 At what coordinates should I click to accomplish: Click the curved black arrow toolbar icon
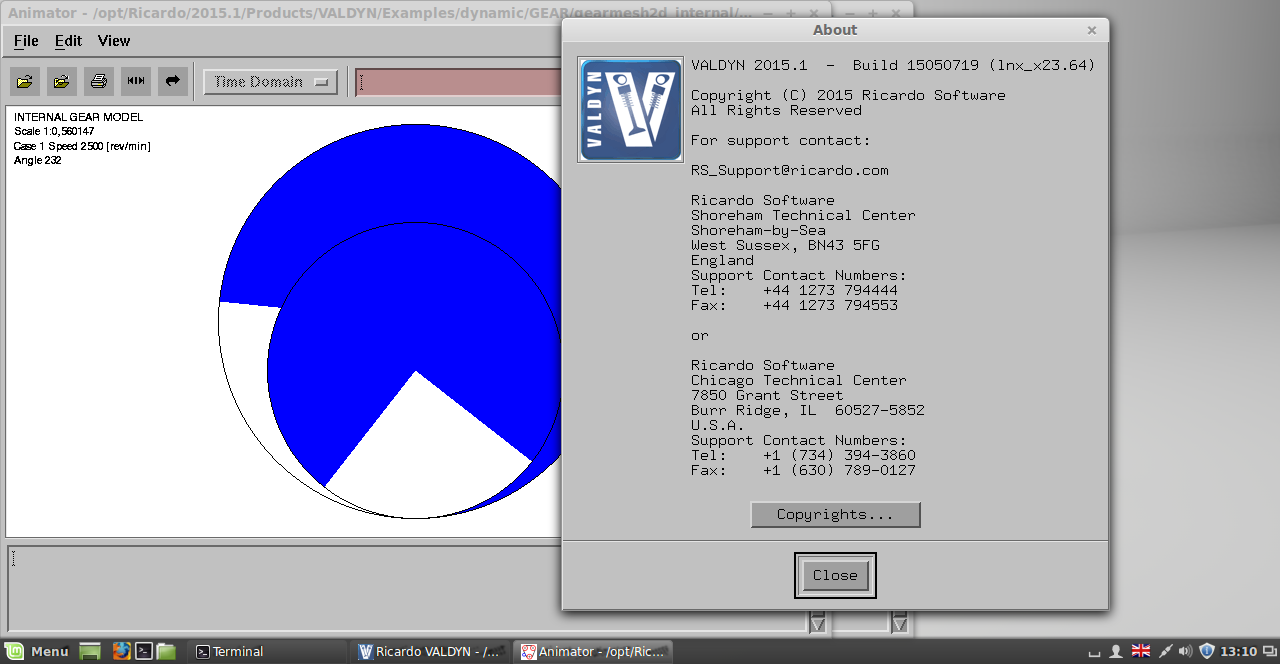coord(173,81)
